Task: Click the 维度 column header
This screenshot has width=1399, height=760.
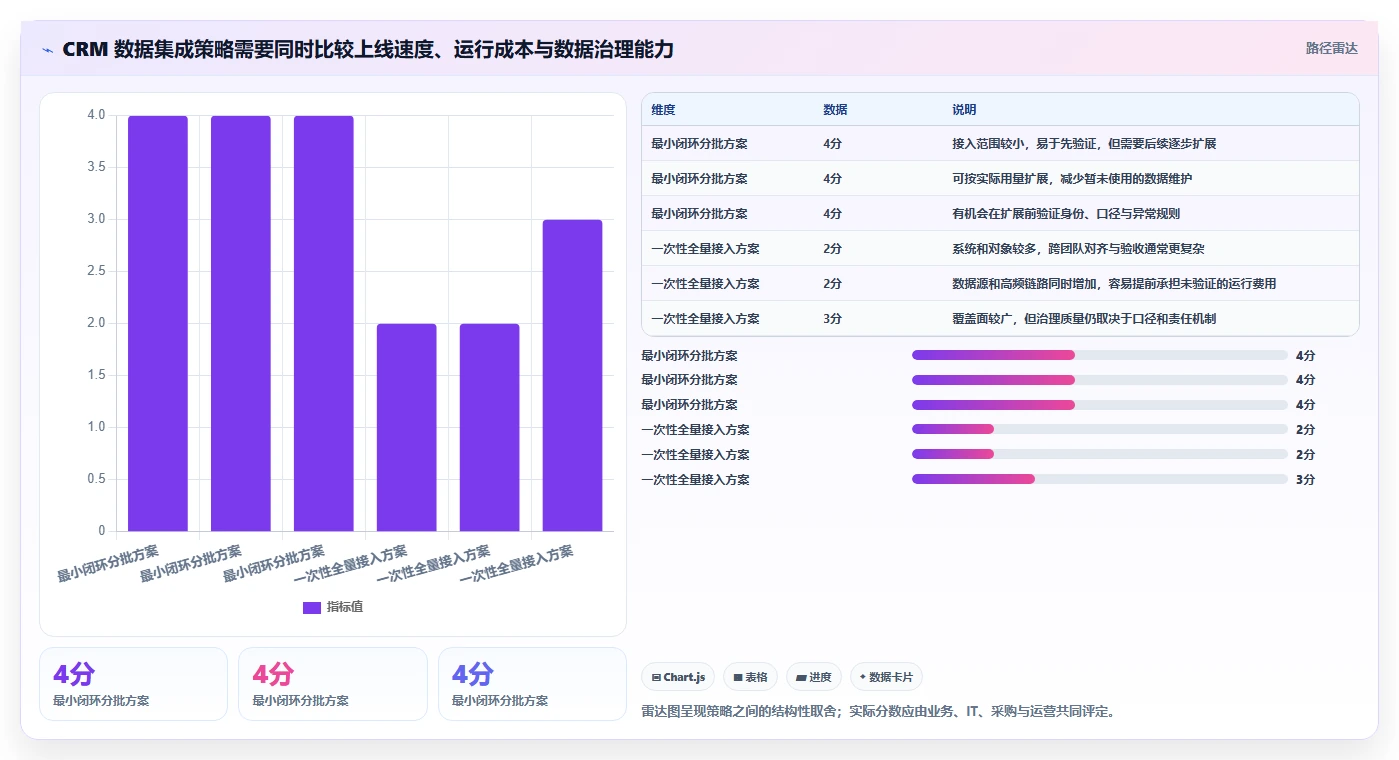Action: click(x=663, y=110)
